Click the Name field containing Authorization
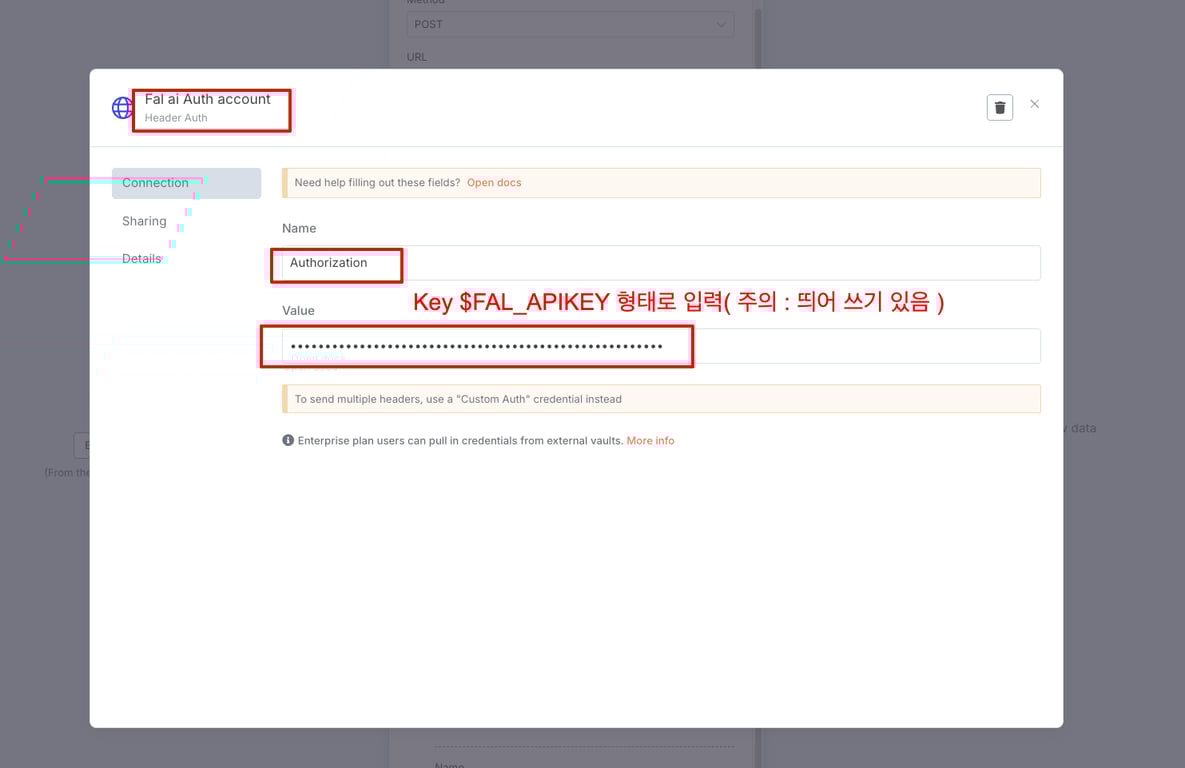Viewport: 1185px width, 768px height. pyautogui.click(x=661, y=263)
